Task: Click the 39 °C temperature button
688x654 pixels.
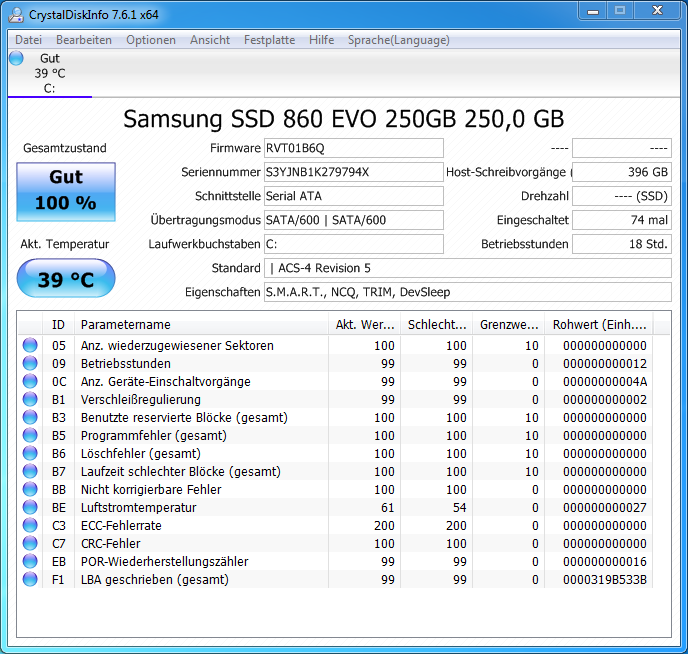Action: point(66,278)
